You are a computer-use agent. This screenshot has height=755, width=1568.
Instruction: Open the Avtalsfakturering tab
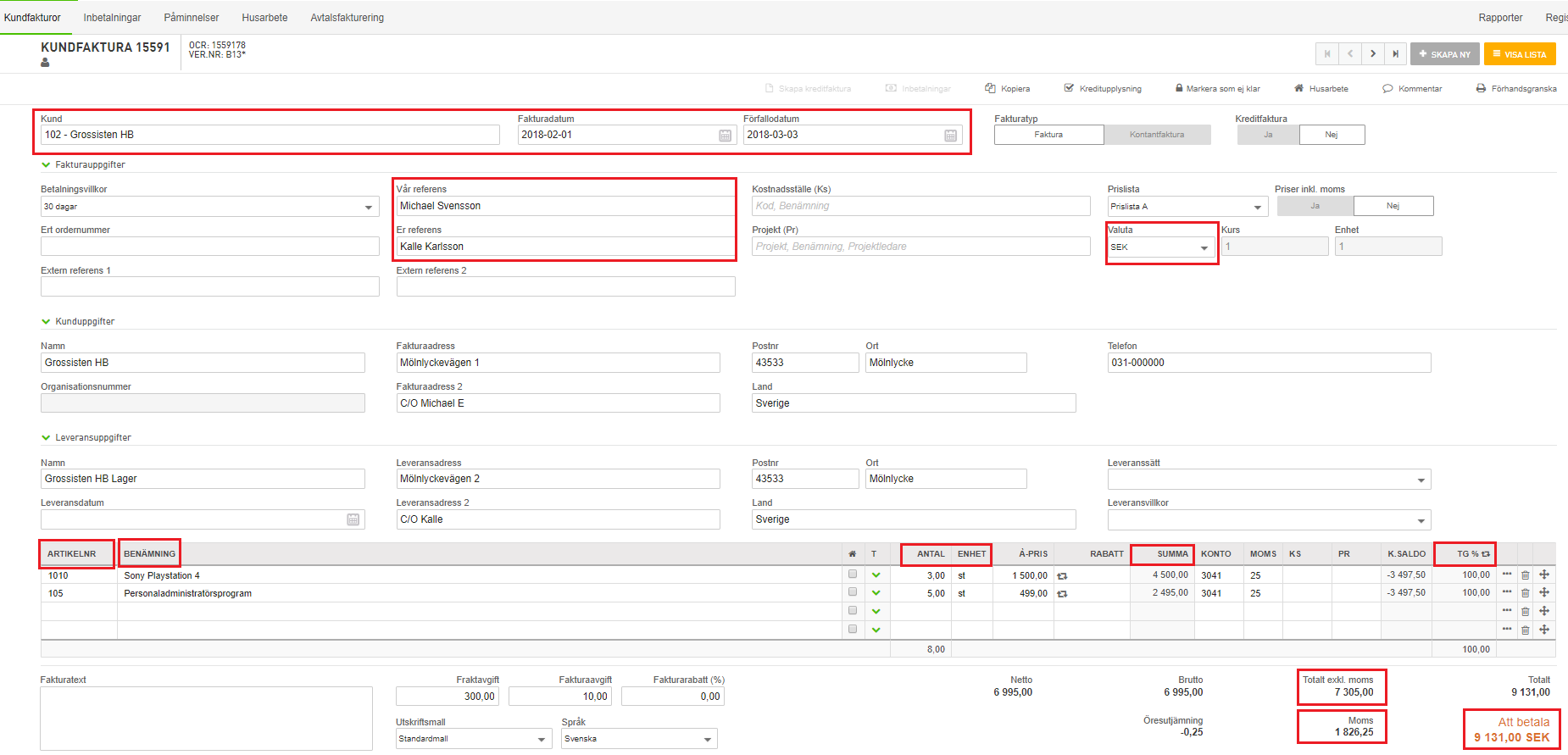(347, 18)
